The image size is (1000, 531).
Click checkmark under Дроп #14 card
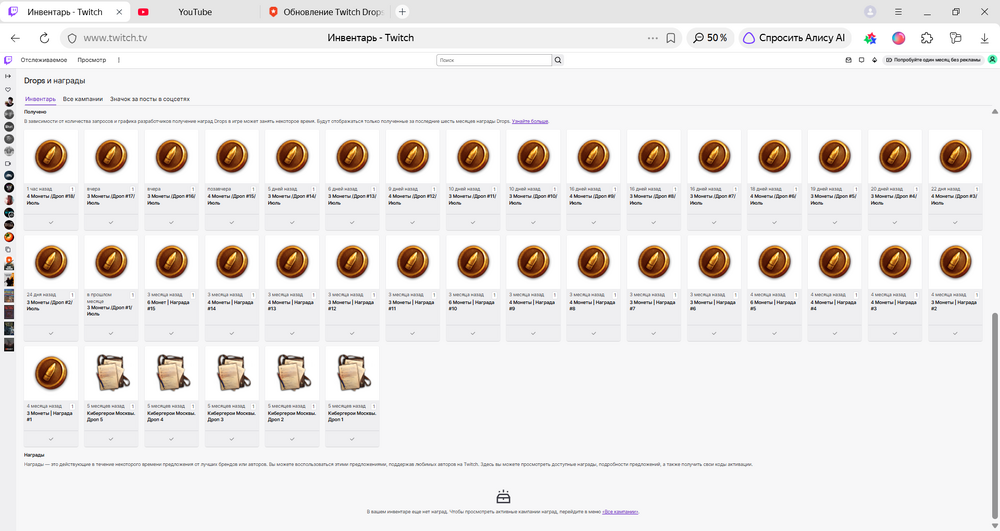click(x=292, y=222)
